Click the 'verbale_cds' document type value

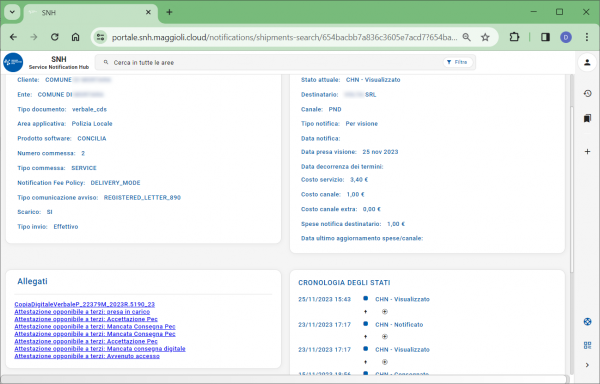point(90,109)
